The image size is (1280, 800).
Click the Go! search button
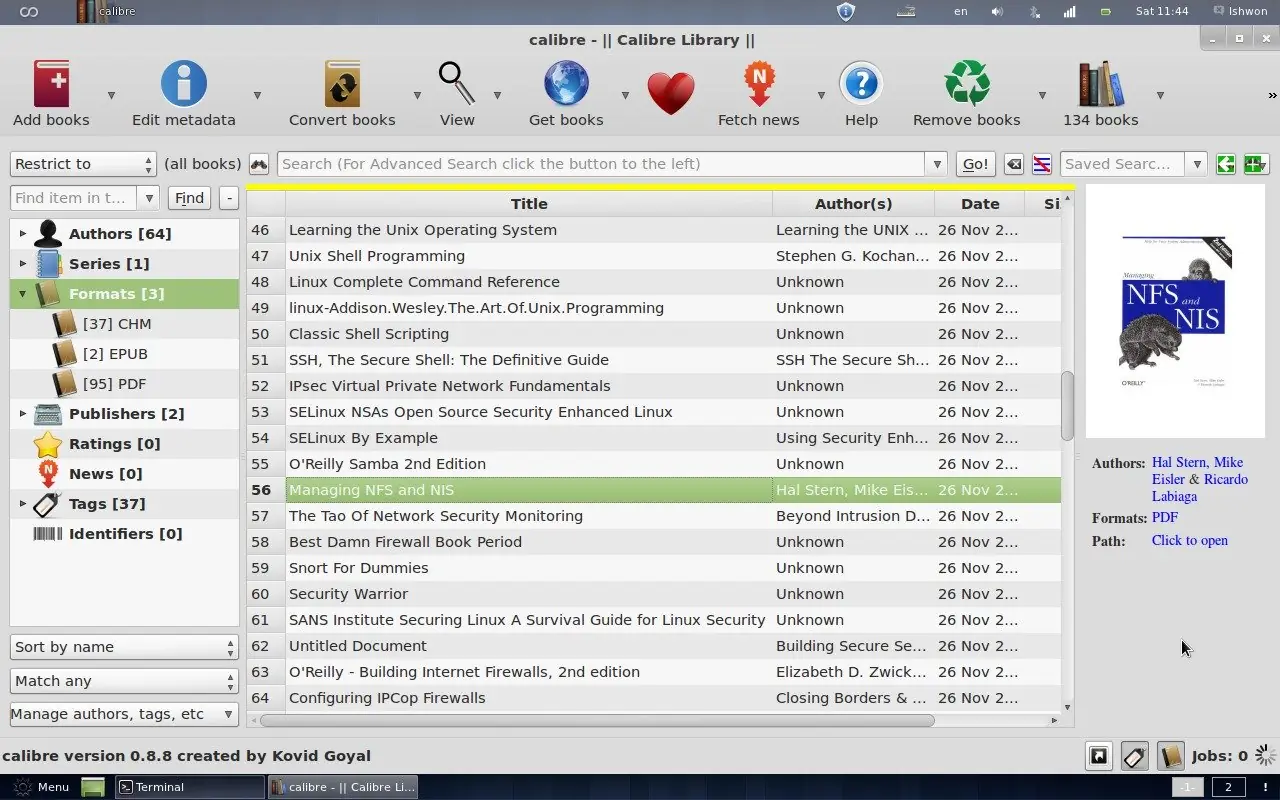[x=975, y=164]
